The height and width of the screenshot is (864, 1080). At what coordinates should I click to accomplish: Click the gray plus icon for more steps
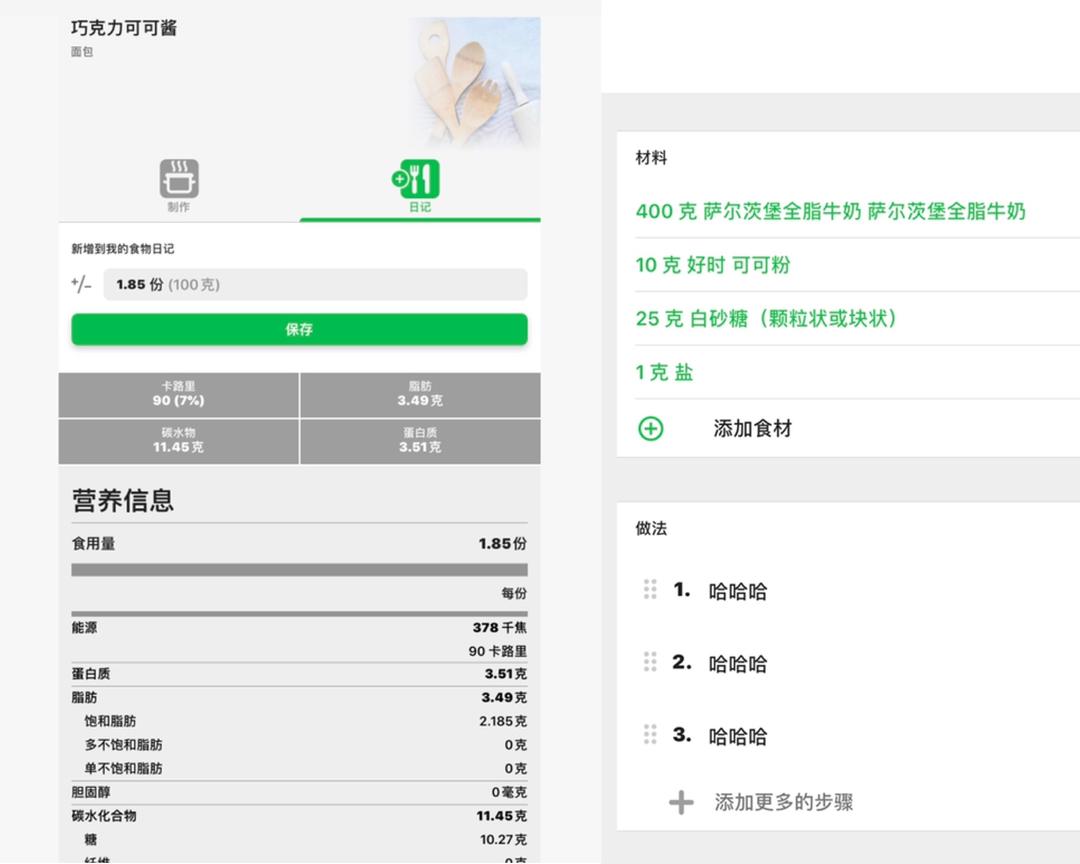point(681,802)
